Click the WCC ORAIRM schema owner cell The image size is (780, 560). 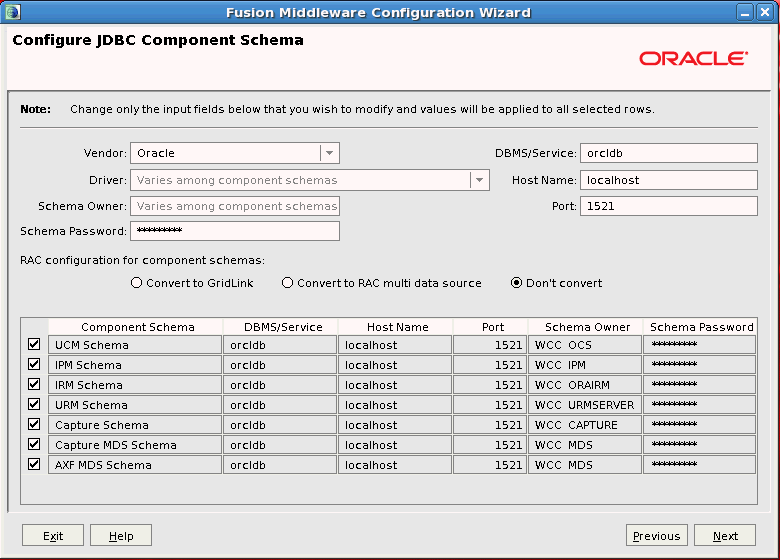[585, 385]
